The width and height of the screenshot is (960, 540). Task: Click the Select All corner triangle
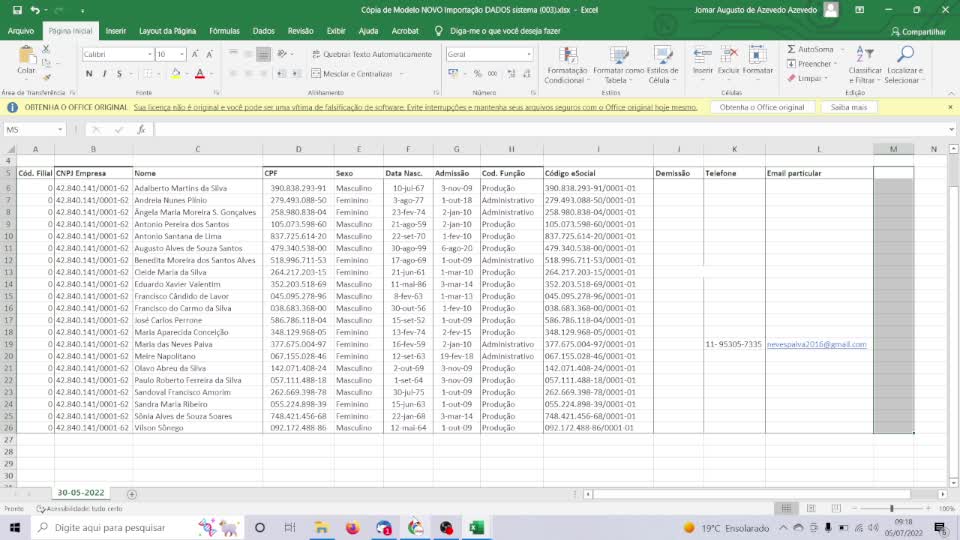pyautogui.click(x=10, y=149)
